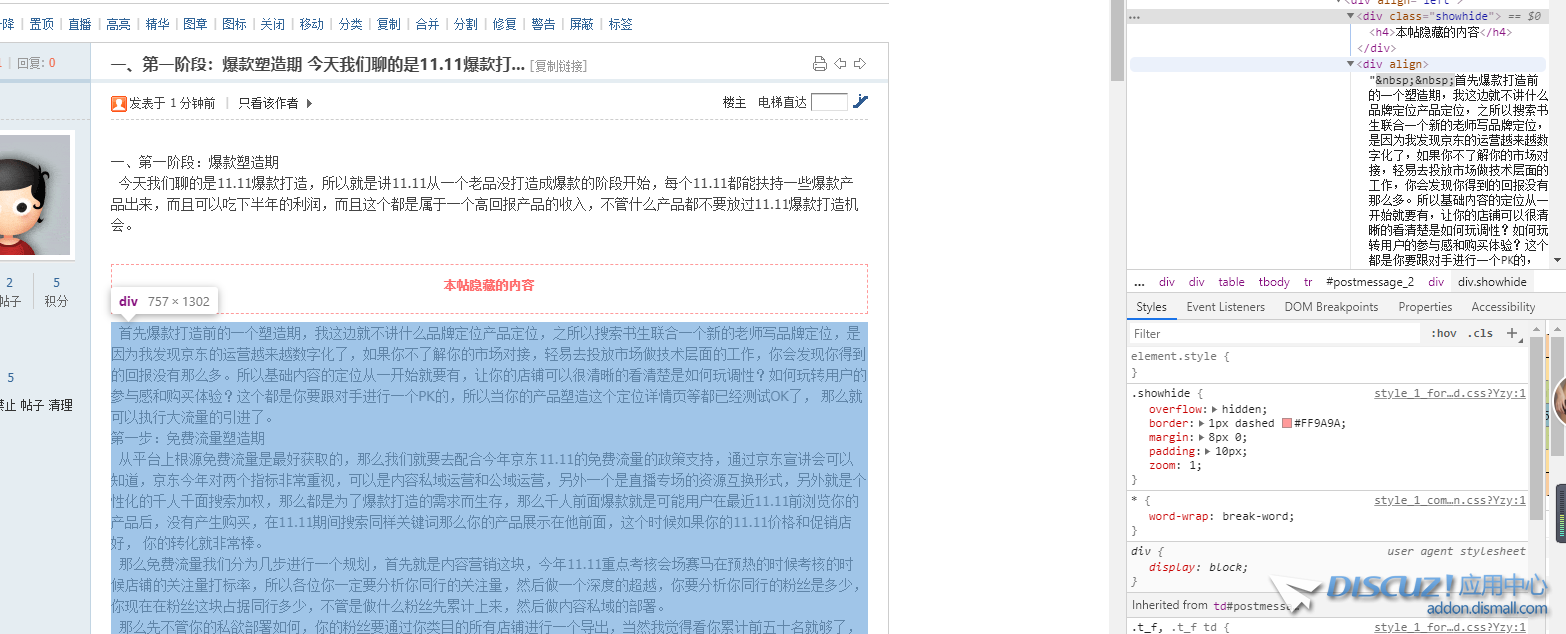This screenshot has width=1566, height=634.
Task: Select table in the DevTools breadcrumb
Action: (x=1231, y=282)
